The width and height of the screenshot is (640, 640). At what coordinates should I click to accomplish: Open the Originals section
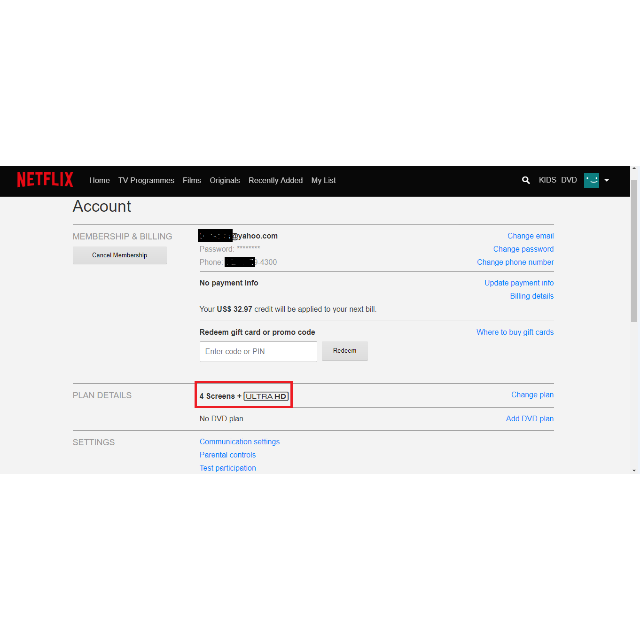tap(225, 181)
